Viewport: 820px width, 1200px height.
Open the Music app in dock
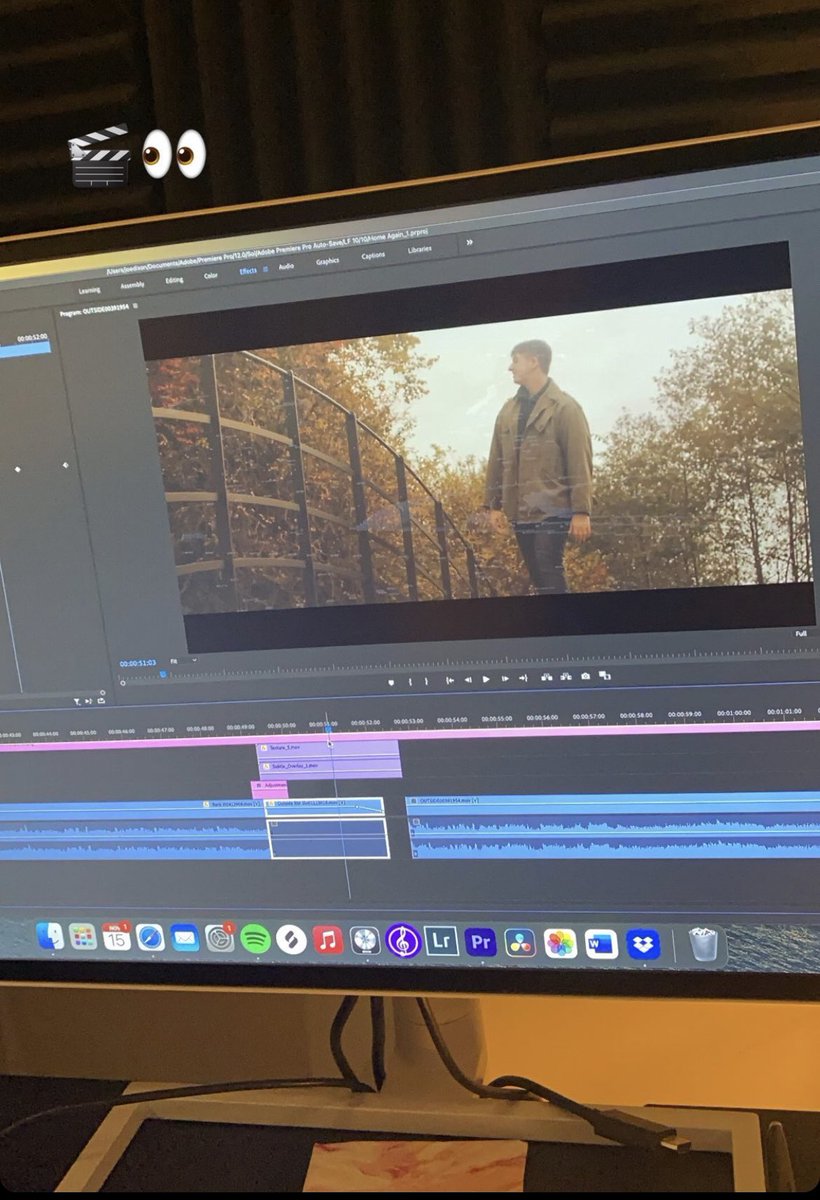pos(328,940)
